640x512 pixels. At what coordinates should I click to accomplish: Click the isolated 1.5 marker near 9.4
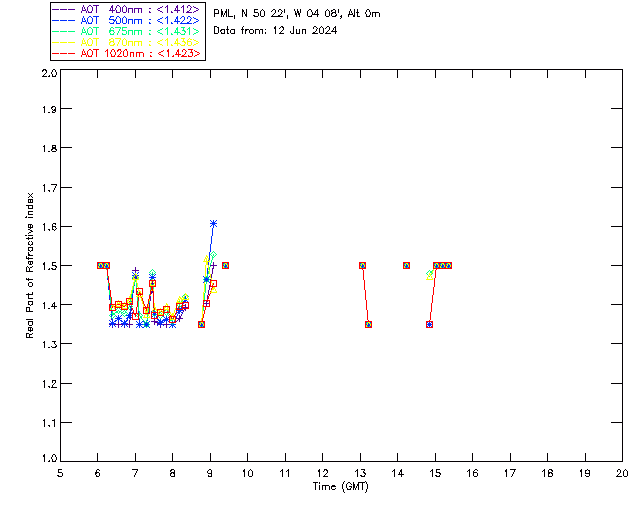coord(225,265)
